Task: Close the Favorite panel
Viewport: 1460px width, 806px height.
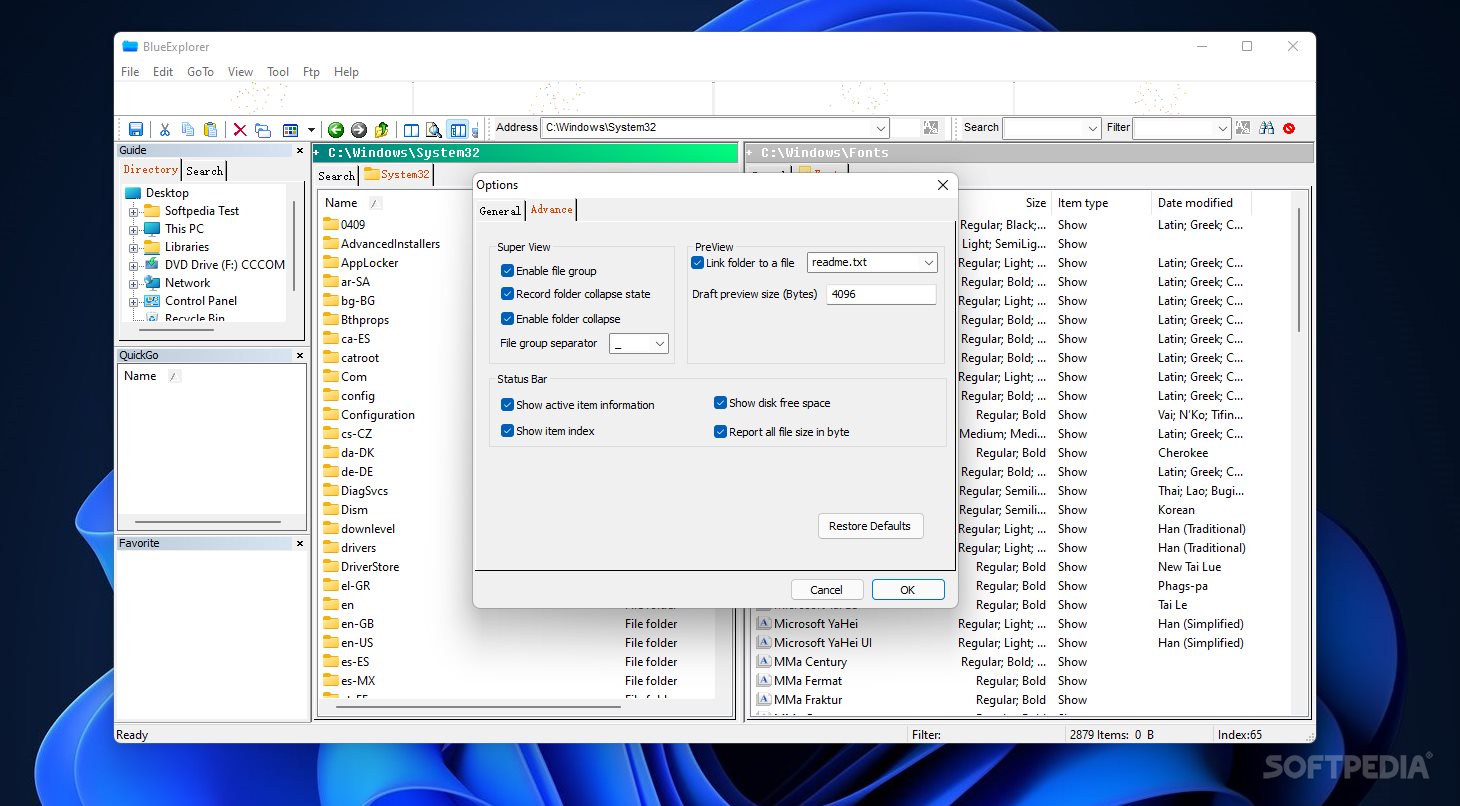Action: click(300, 543)
